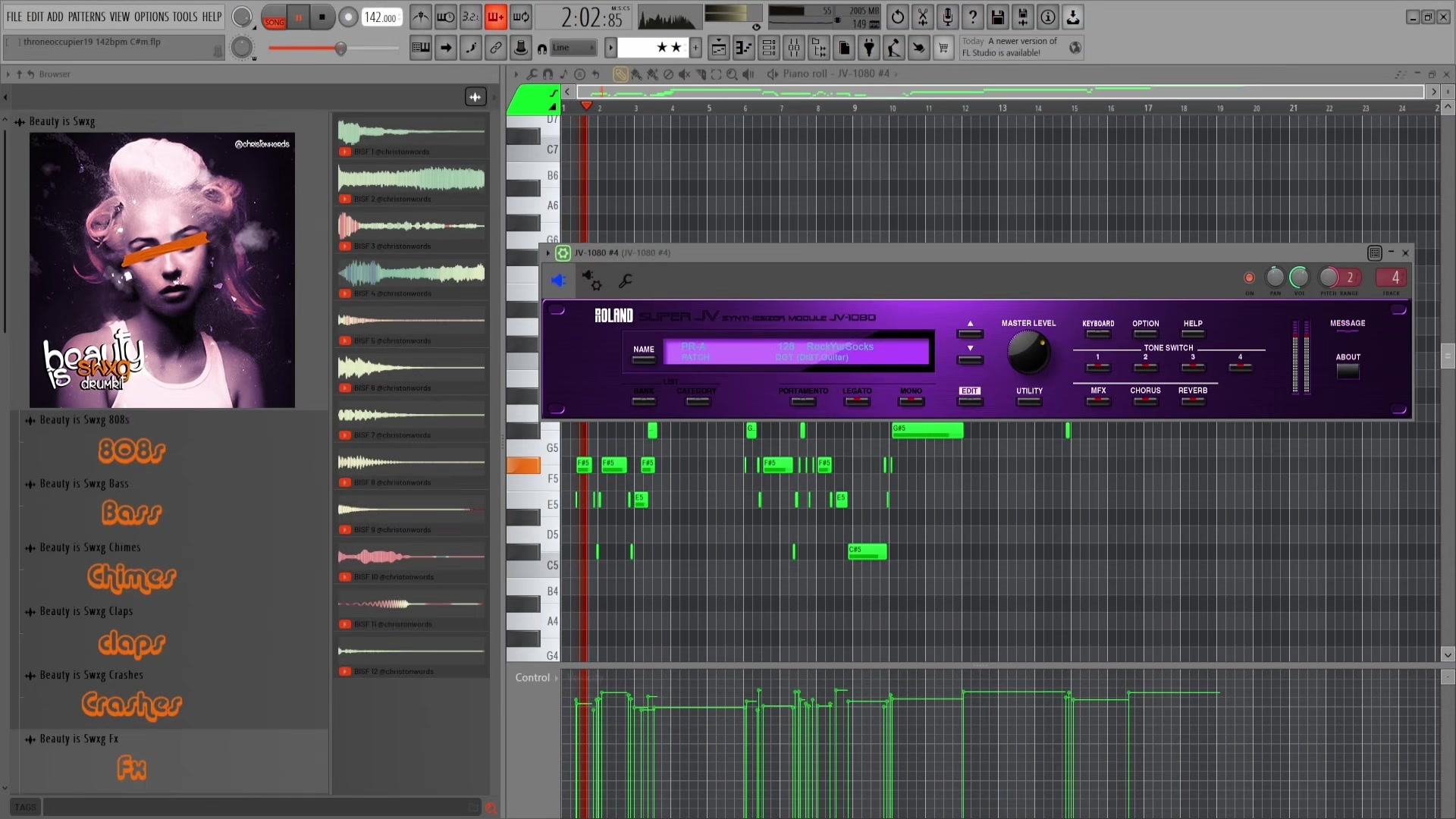Screen dimensions: 1456x819
Task: Toggle the loop recording icon
Action: 521,17
